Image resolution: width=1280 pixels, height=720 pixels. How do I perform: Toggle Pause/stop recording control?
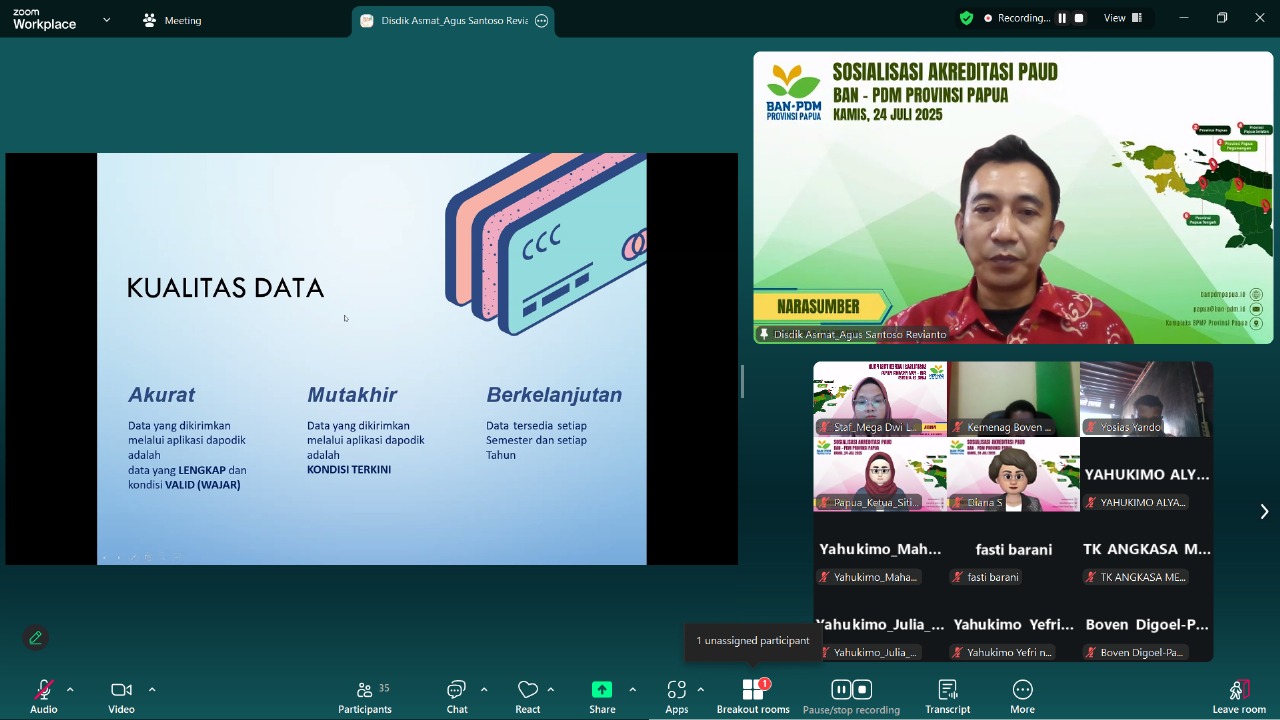(851, 696)
